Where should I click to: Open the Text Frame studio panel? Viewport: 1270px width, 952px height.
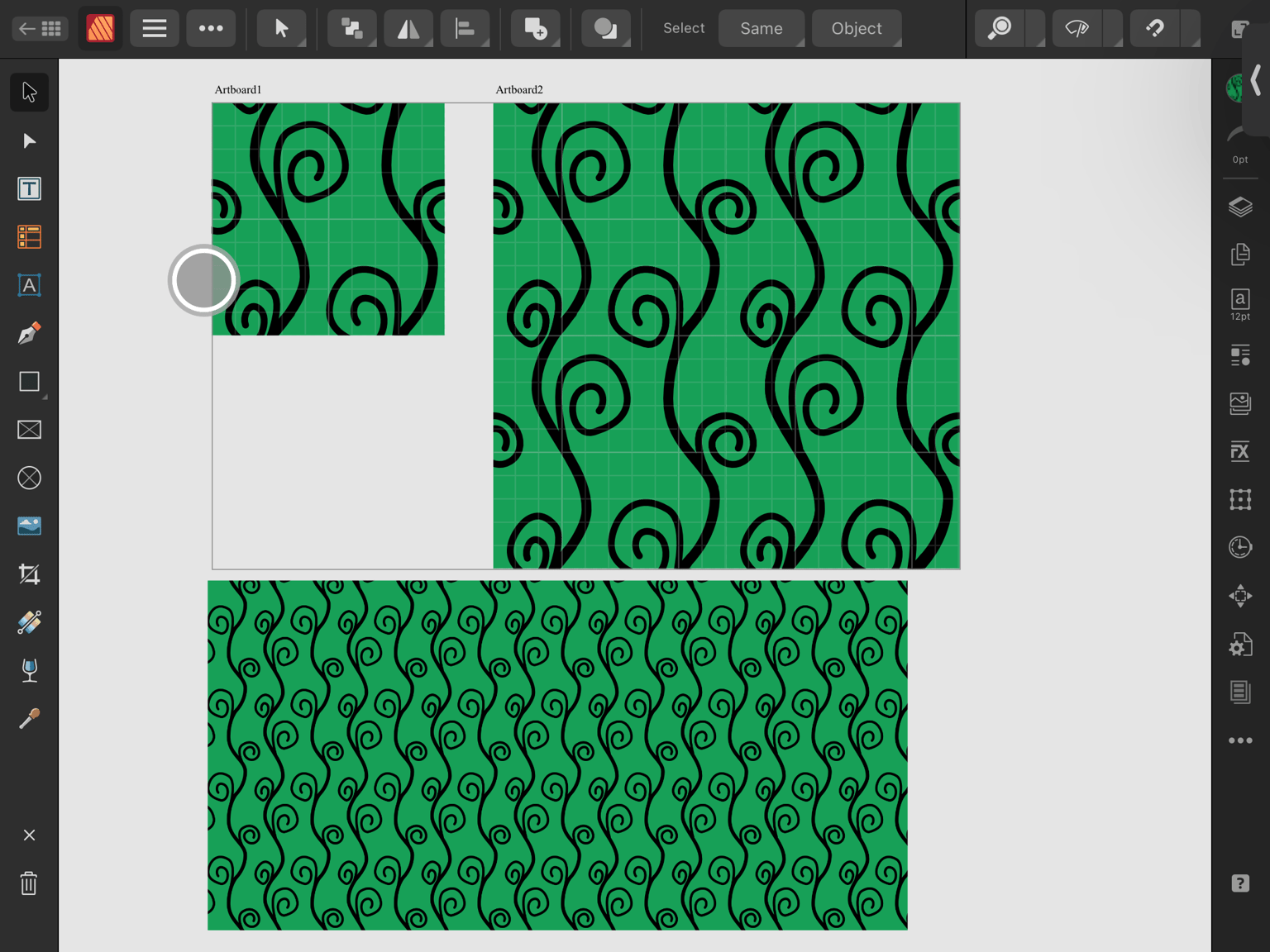[x=1240, y=692]
